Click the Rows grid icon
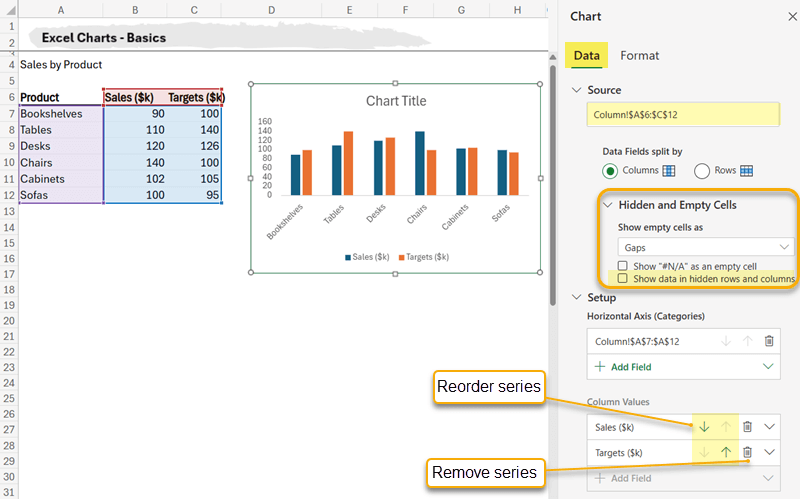Viewport: 800px width, 499px height. click(x=746, y=171)
